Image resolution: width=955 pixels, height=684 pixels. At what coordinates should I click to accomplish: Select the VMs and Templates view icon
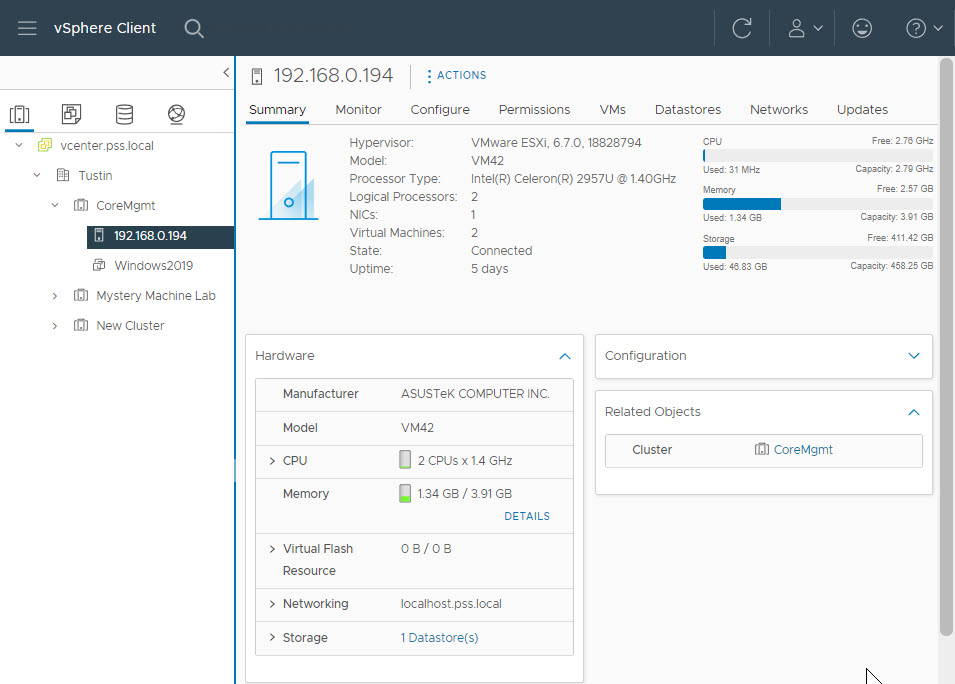click(71, 114)
